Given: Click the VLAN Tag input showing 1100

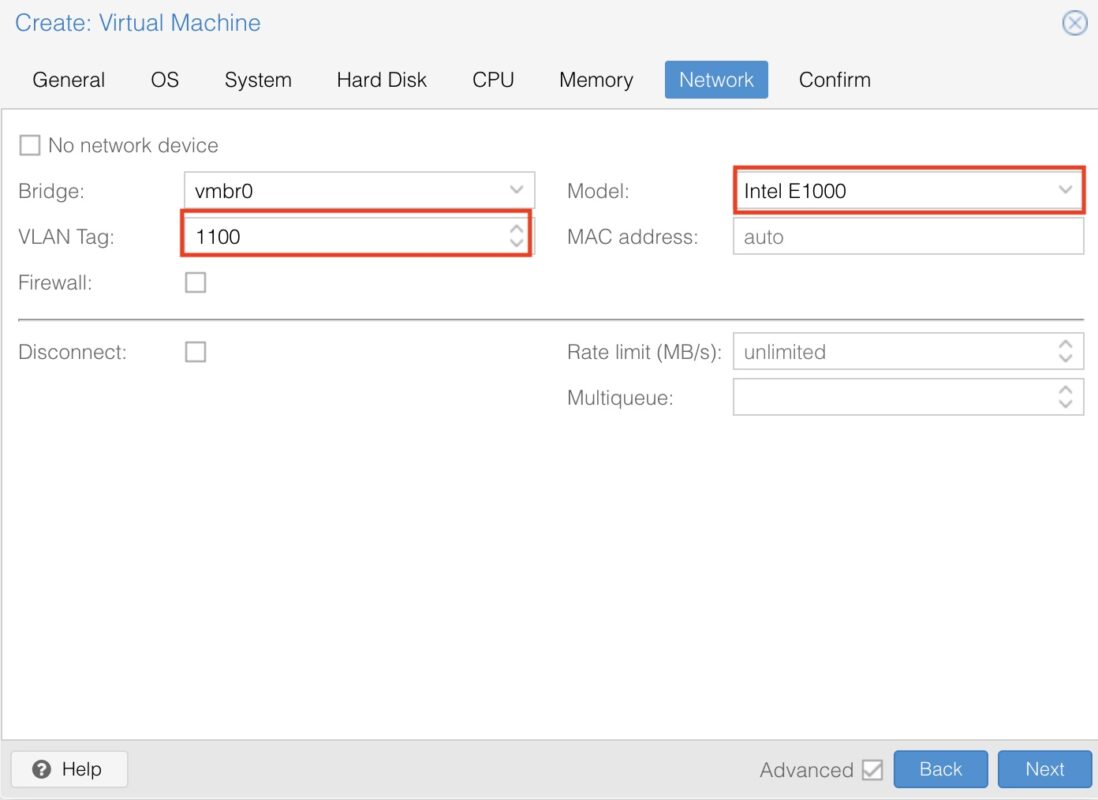Looking at the screenshot, I should (x=350, y=236).
